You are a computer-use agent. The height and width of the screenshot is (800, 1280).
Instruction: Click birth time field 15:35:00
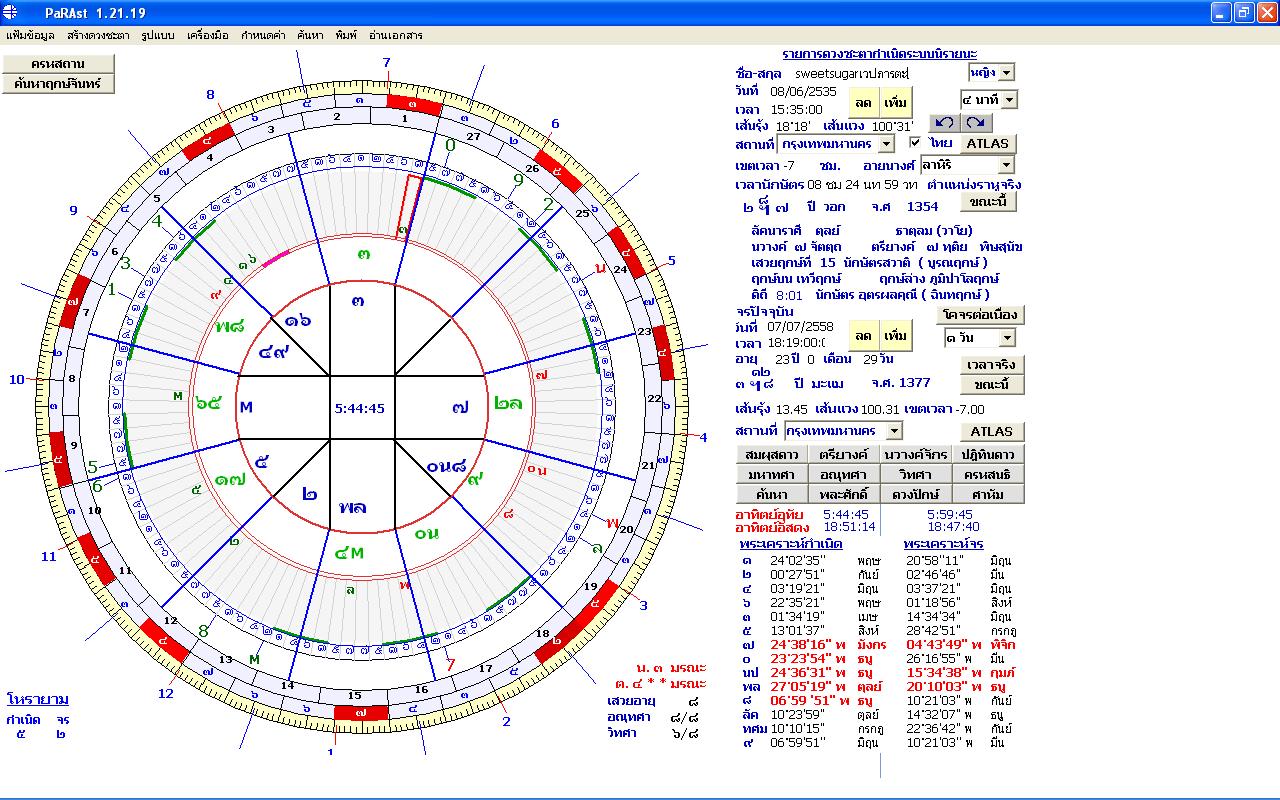797,109
